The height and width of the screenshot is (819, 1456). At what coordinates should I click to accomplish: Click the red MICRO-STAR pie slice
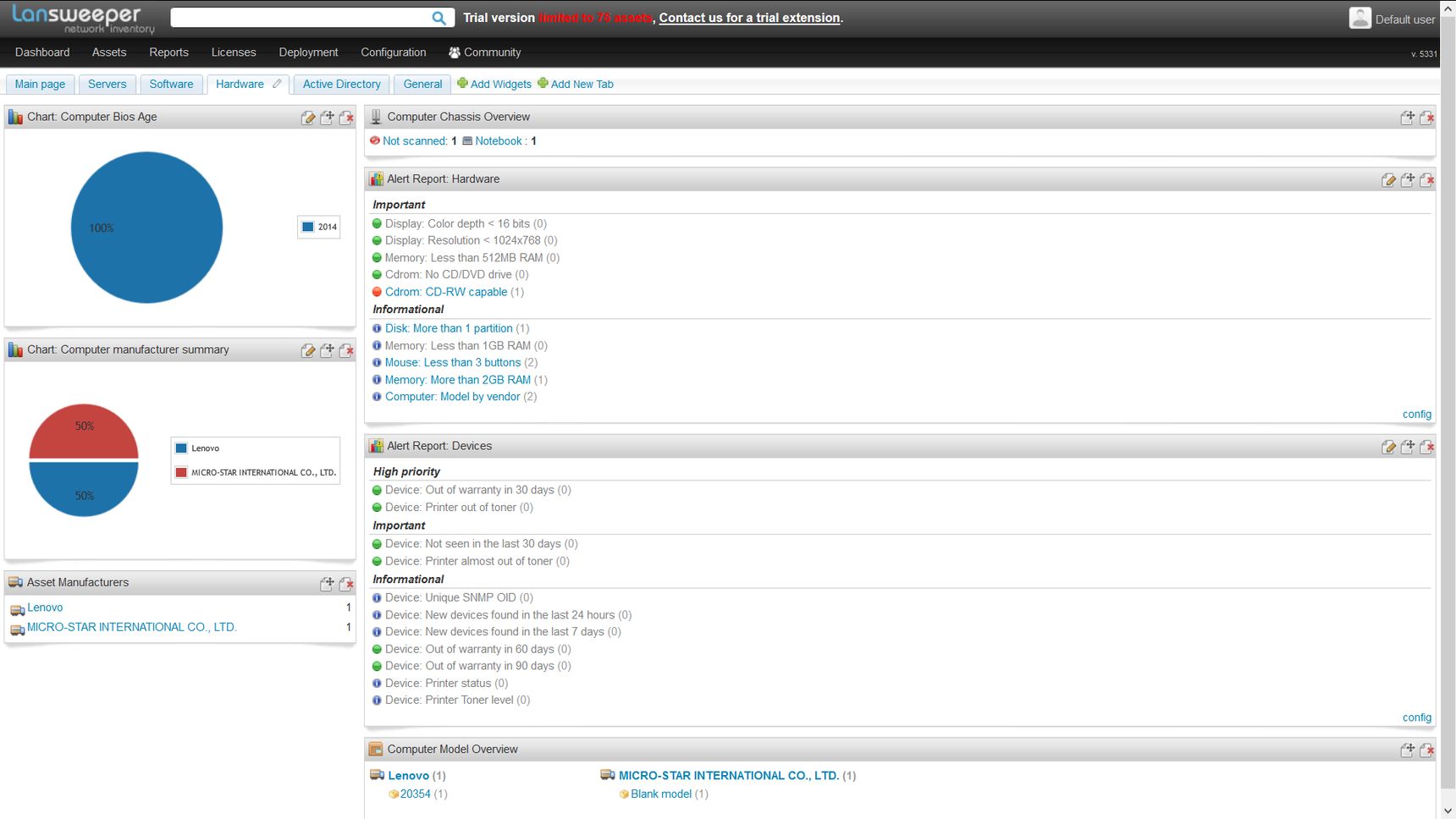pos(84,431)
